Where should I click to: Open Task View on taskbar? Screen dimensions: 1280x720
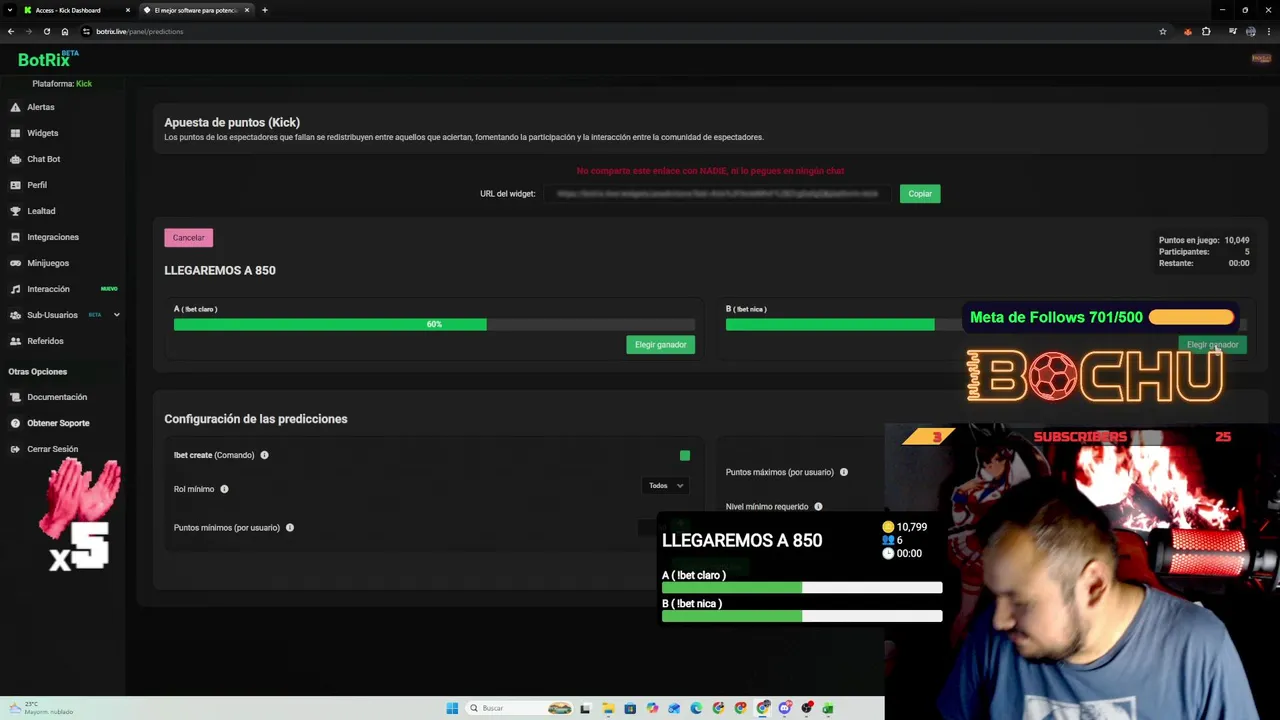[585, 708]
